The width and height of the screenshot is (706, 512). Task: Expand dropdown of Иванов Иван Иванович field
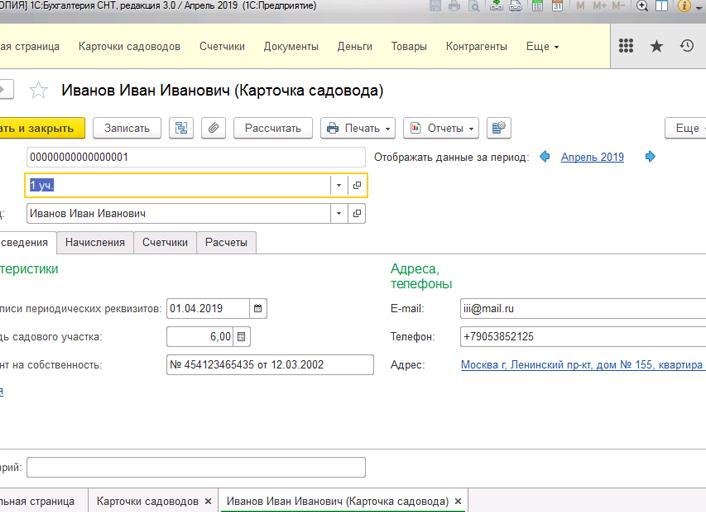[x=339, y=213]
